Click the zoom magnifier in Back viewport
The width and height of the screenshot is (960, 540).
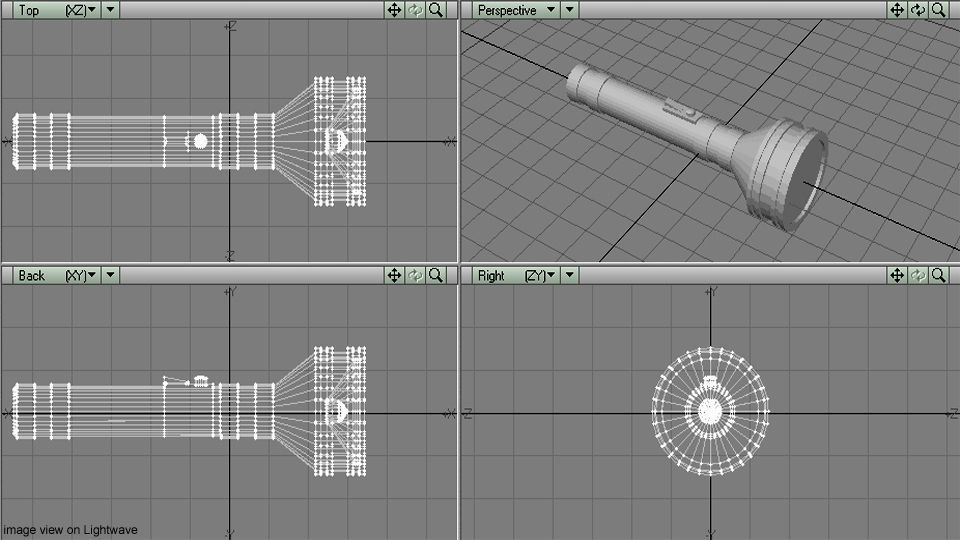point(436,276)
